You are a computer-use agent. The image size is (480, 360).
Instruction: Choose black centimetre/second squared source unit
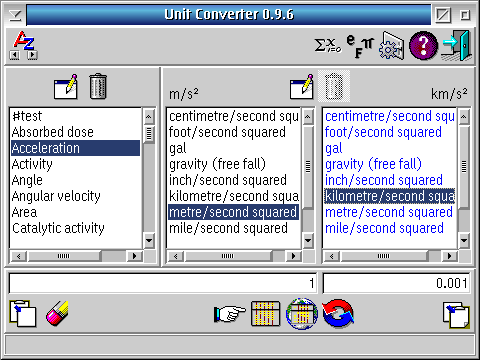(x=234, y=116)
